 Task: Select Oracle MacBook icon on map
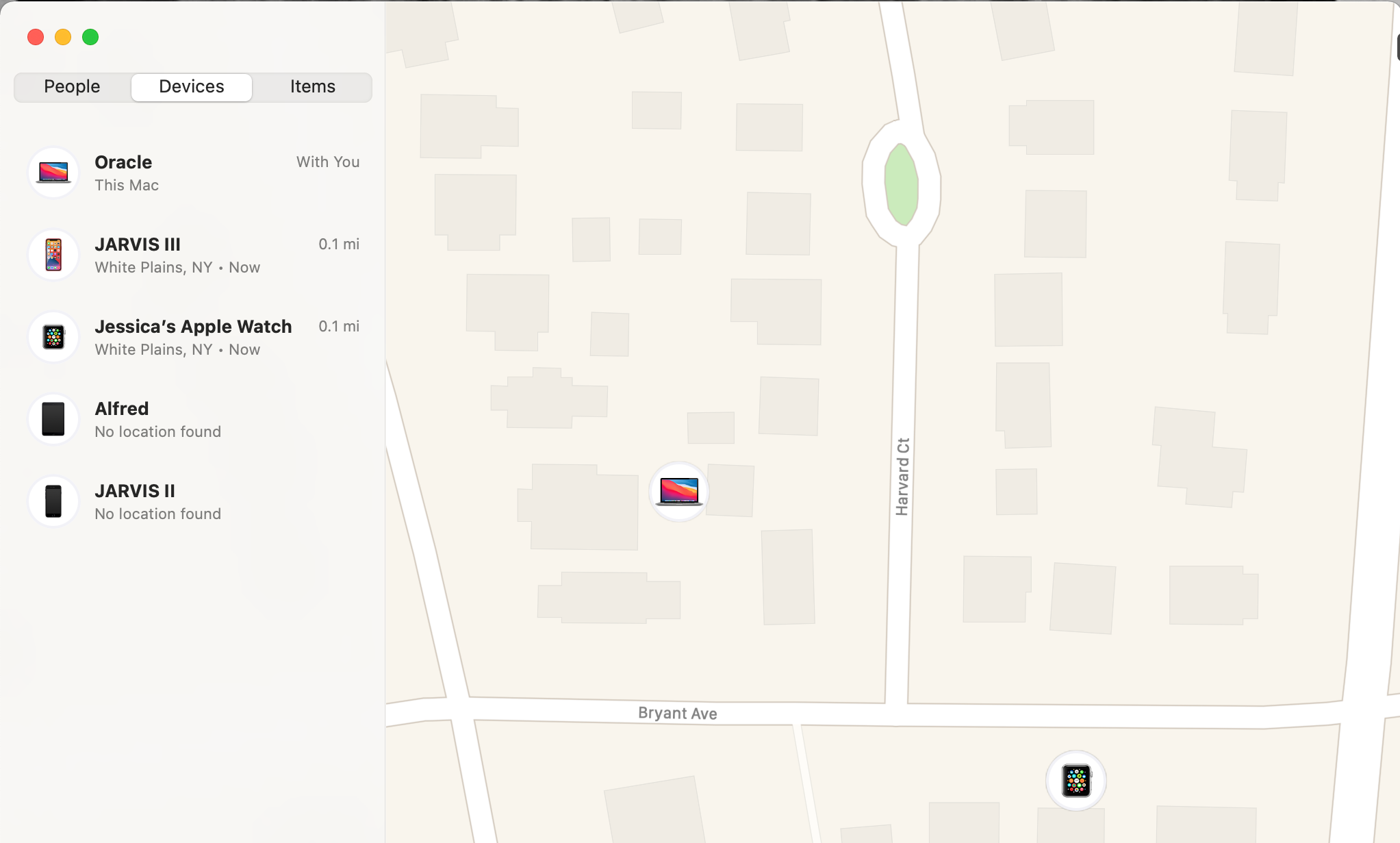[x=678, y=490]
